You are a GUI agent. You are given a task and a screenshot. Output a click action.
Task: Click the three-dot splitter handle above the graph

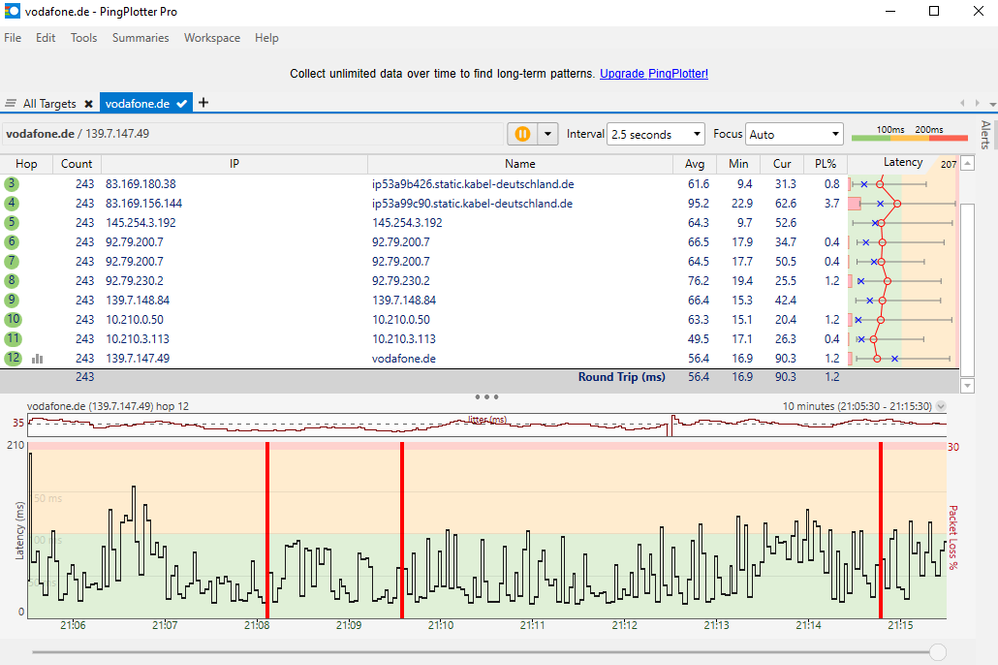[x=487, y=397]
